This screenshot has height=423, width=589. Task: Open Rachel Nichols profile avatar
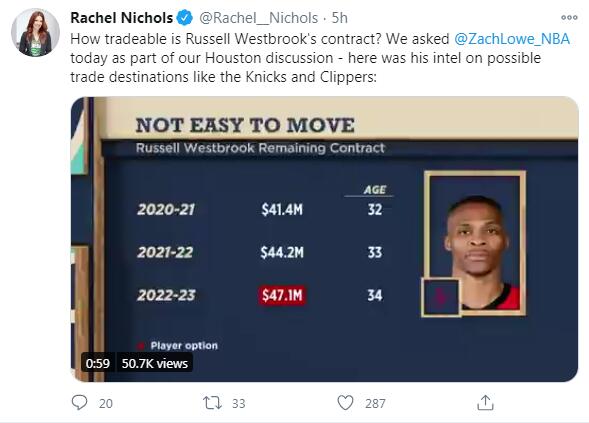pyautogui.click(x=35, y=32)
